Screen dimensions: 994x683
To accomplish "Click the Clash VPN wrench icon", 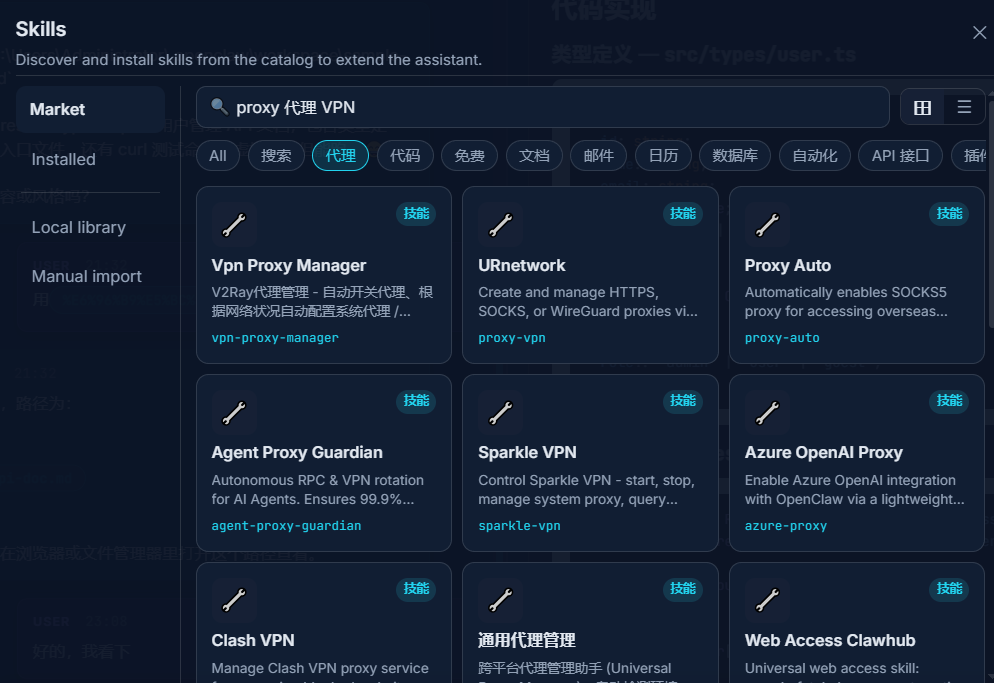I will 234,600.
